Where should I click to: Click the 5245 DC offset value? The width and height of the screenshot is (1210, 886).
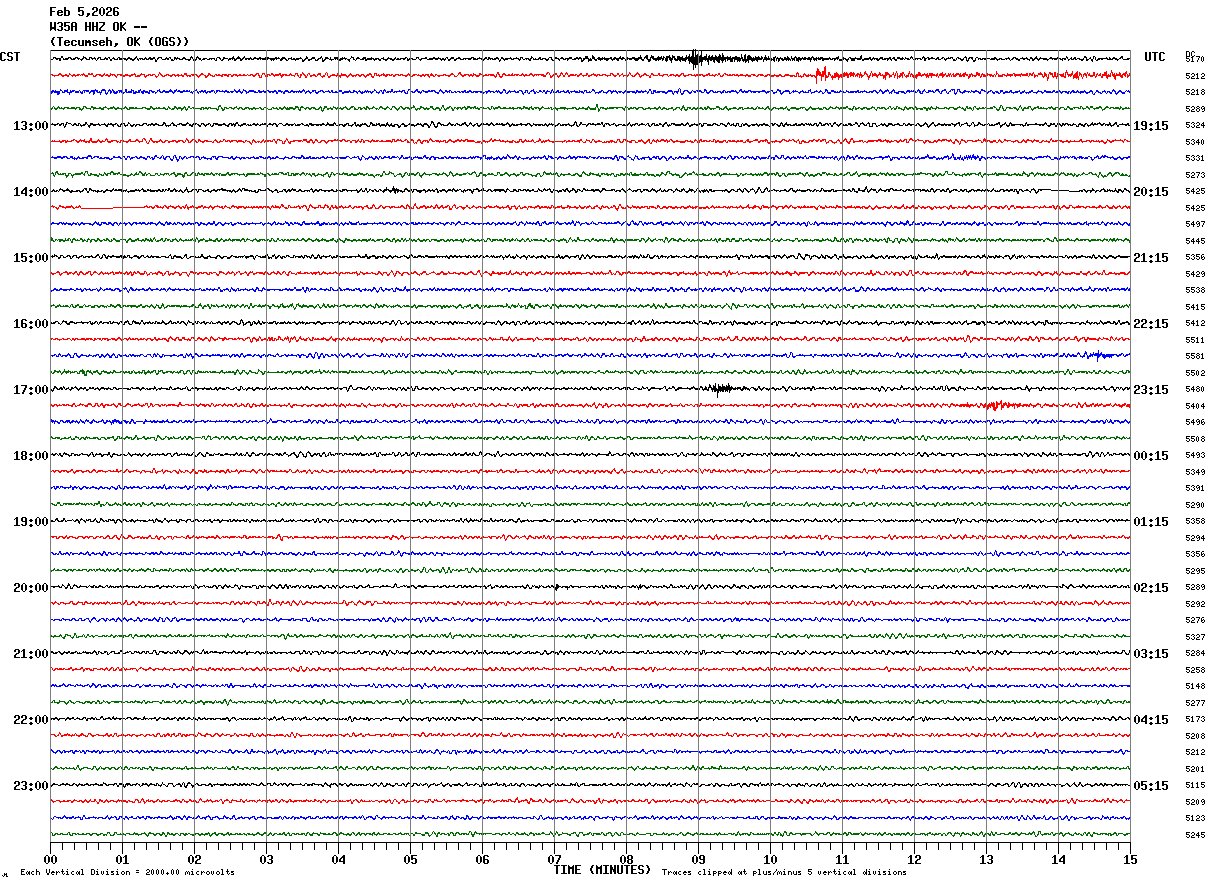1195,835
